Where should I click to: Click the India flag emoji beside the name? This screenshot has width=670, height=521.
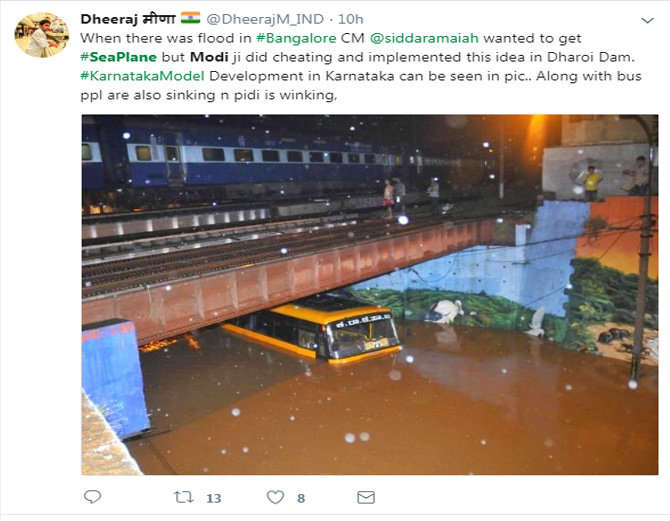[x=190, y=18]
